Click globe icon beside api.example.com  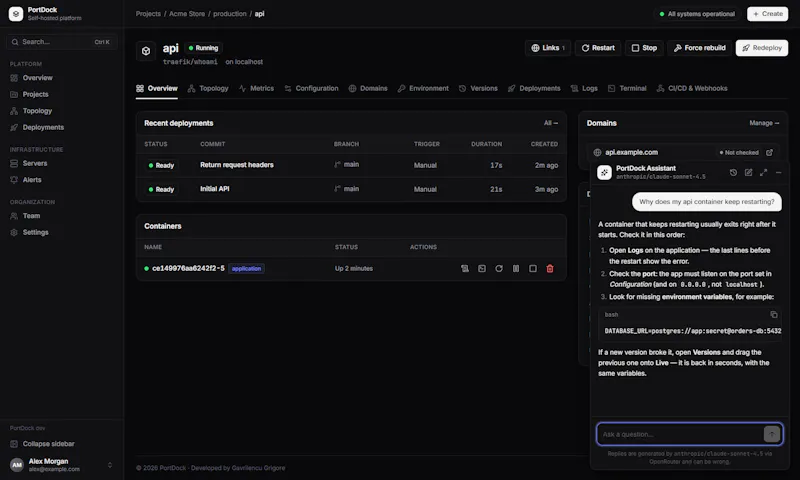pos(597,152)
